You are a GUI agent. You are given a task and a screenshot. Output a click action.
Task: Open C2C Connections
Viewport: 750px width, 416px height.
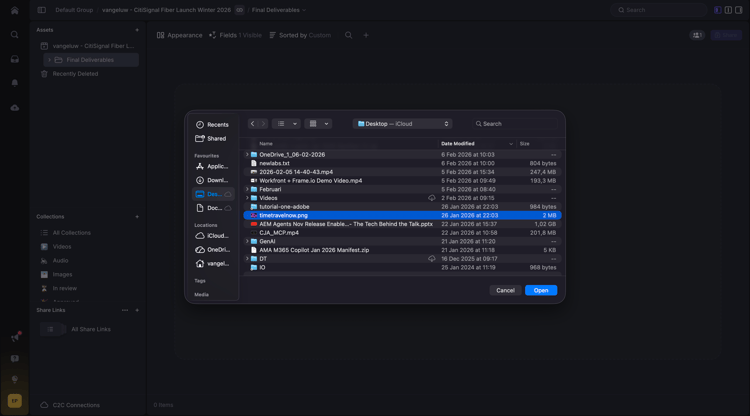click(x=70, y=405)
